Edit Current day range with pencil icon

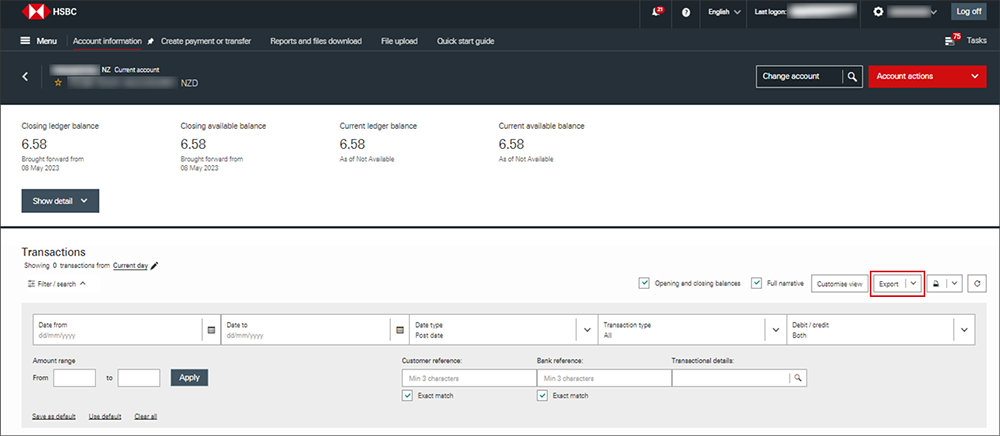pos(154,266)
